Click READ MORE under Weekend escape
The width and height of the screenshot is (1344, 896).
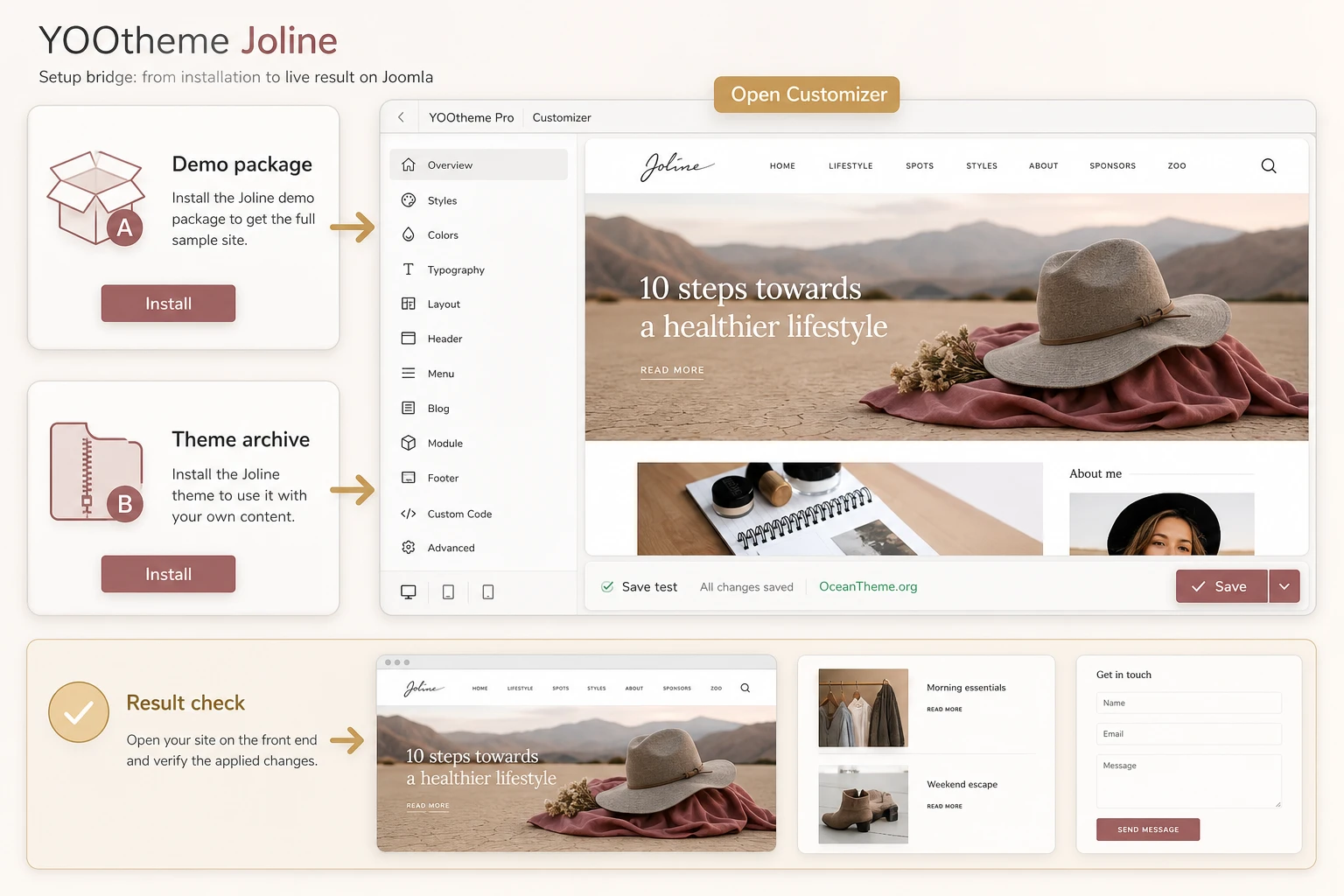pos(944,807)
